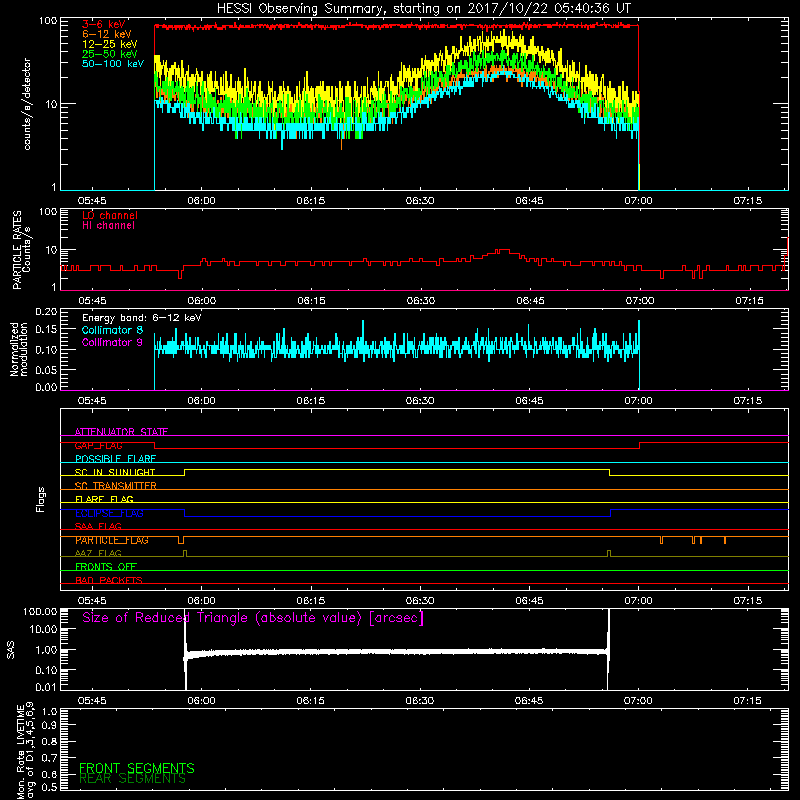Viewport: 800px width, 800px height.
Task: Select the 05:45 time label under the modulation panel
Action: point(92,401)
